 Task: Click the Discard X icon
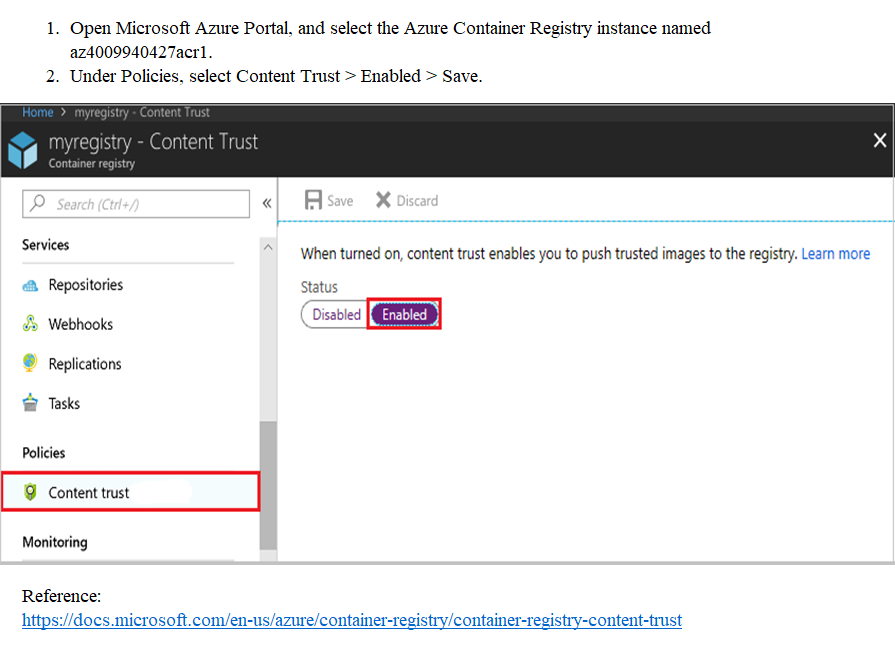point(383,200)
